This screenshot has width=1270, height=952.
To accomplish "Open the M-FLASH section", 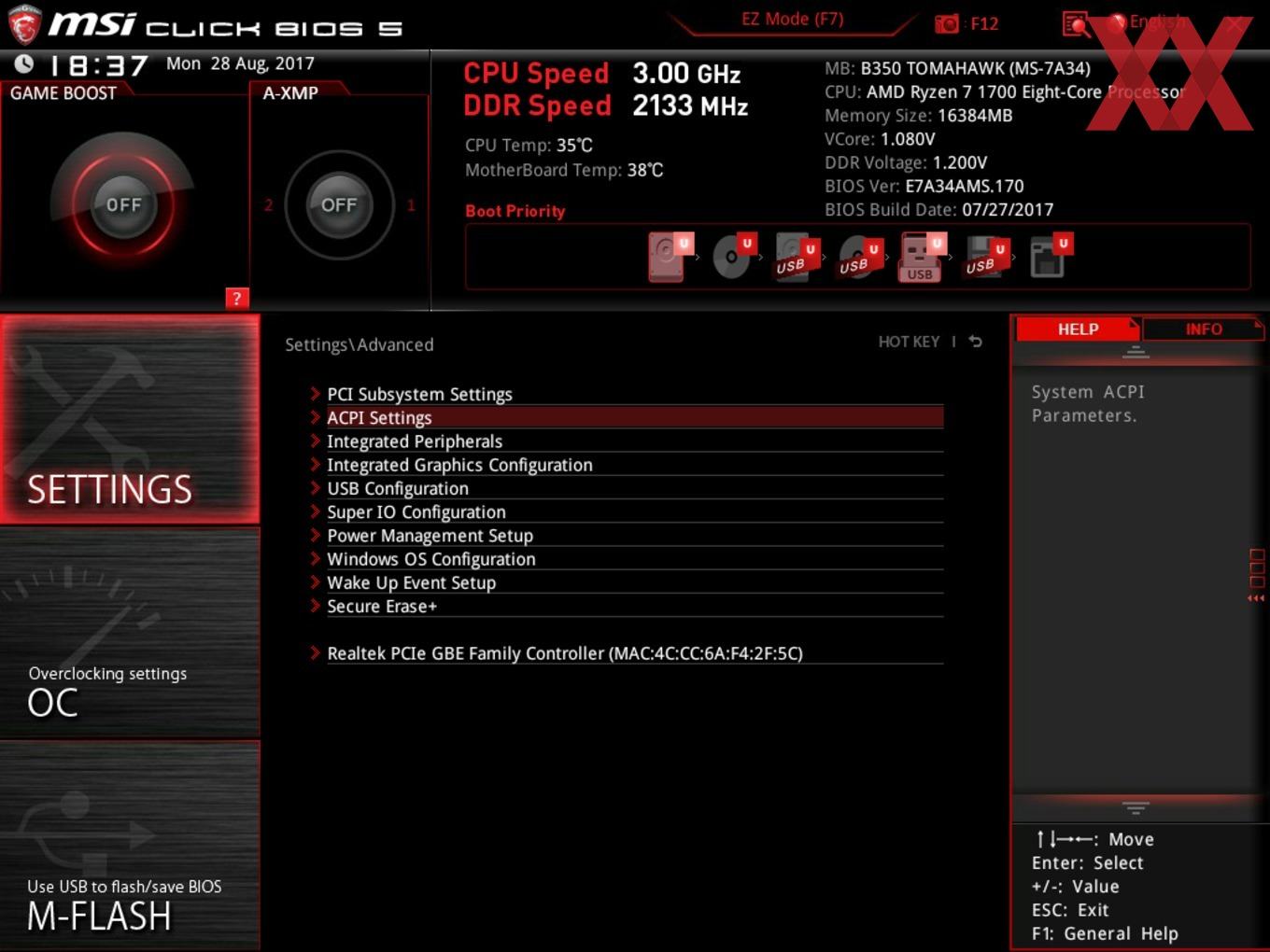I will click(130, 847).
